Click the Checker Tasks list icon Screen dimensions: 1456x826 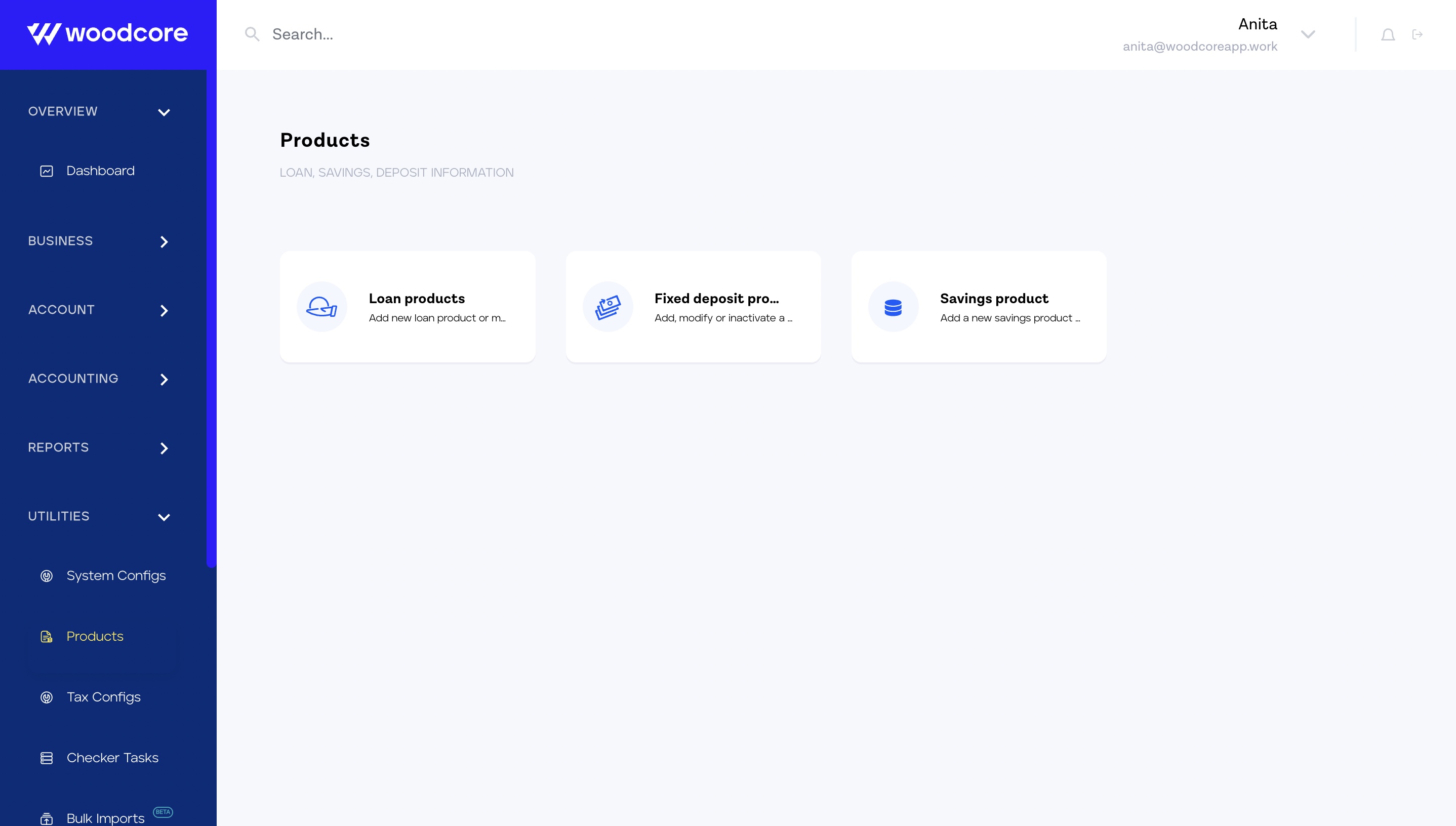click(47, 758)
